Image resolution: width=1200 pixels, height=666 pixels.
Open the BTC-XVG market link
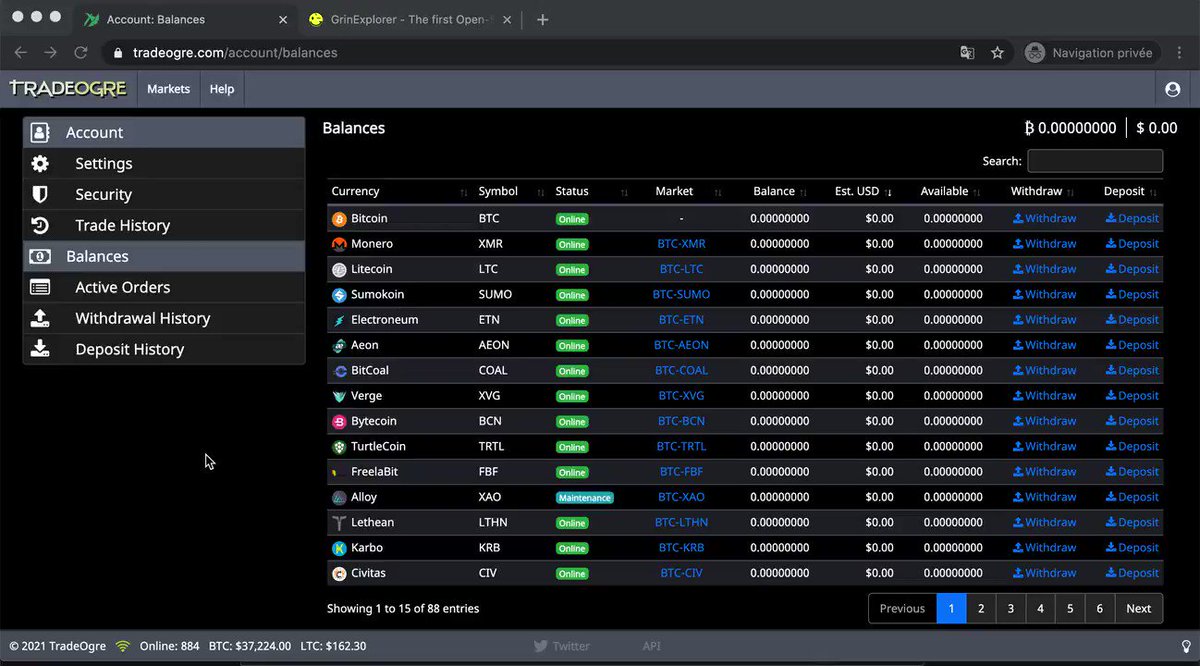point(681,396)
